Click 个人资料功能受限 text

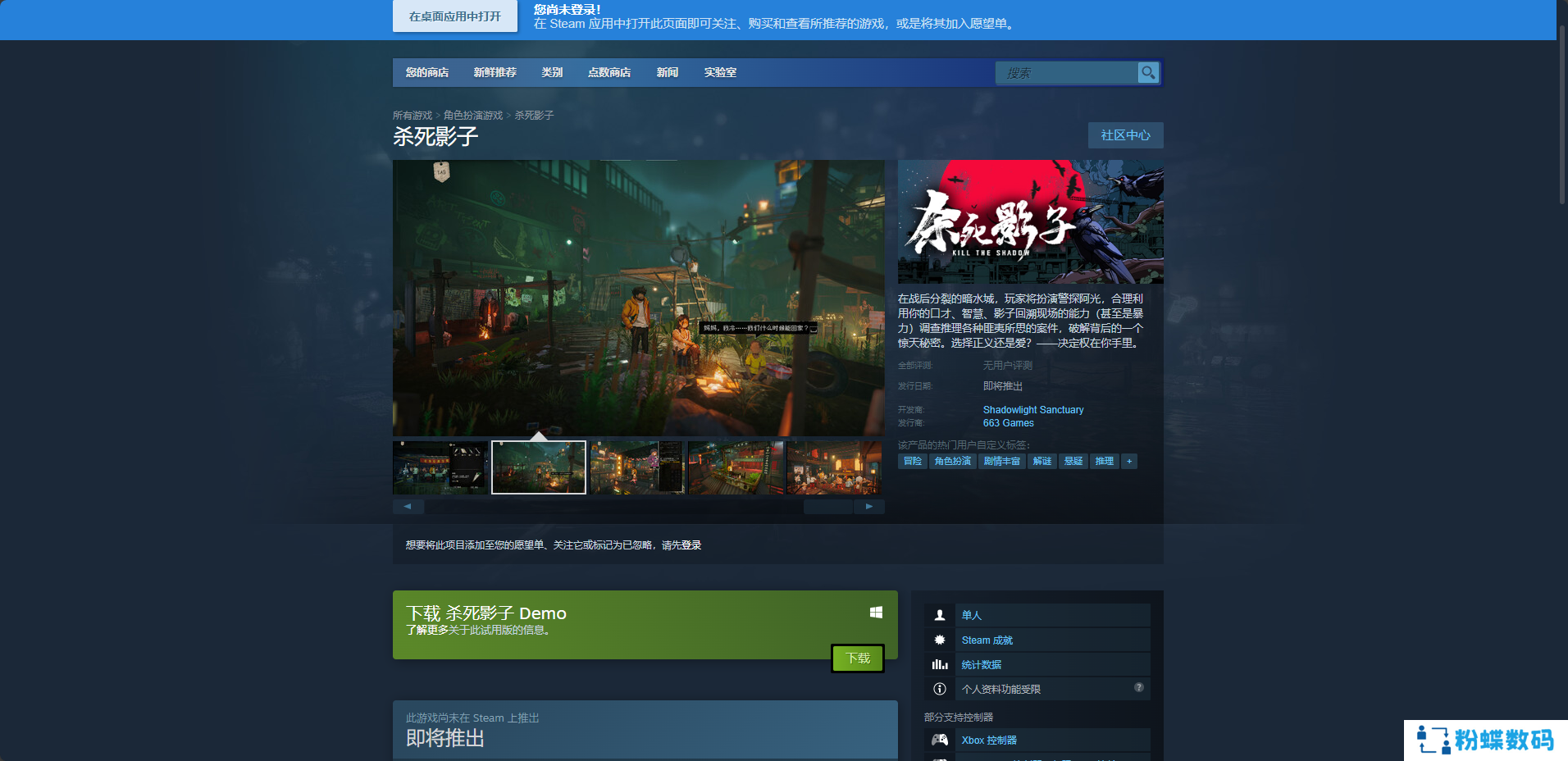click(x=1001, y=690)
